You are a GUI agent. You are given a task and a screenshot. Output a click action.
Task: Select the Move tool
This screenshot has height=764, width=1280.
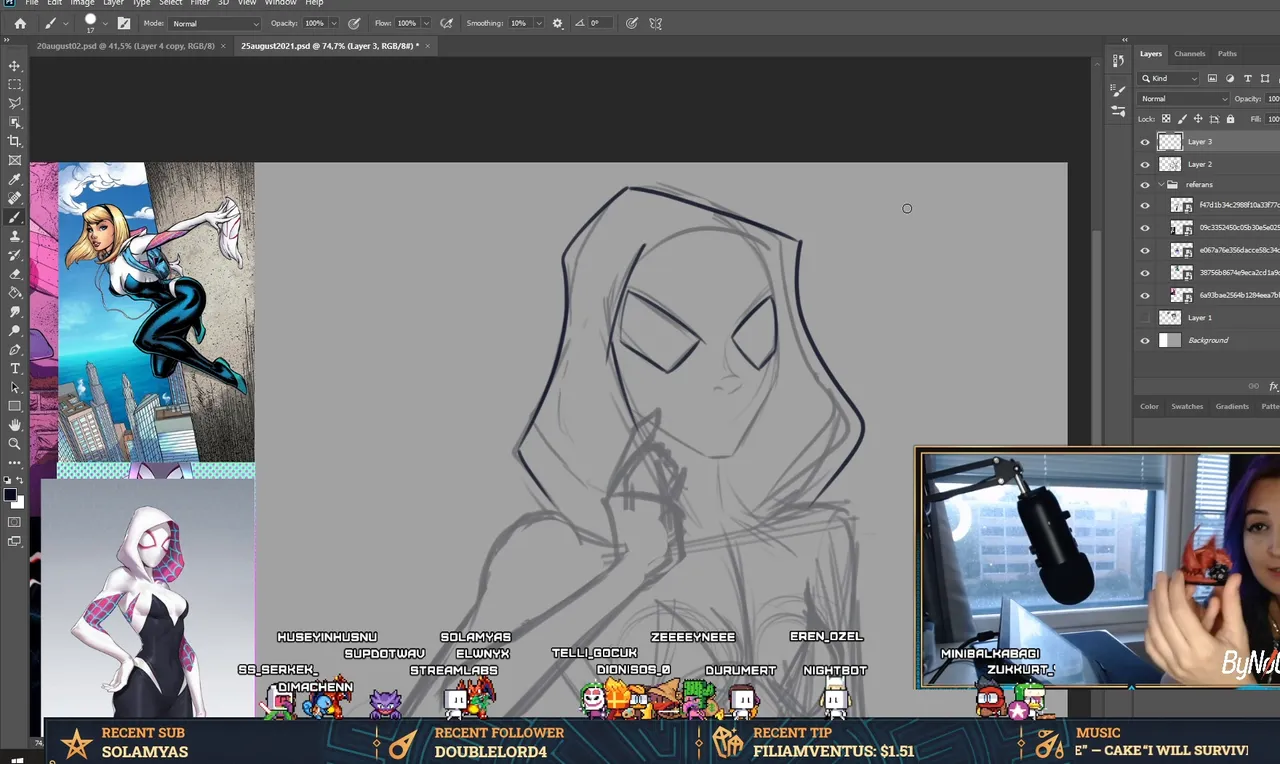point(15,66)
